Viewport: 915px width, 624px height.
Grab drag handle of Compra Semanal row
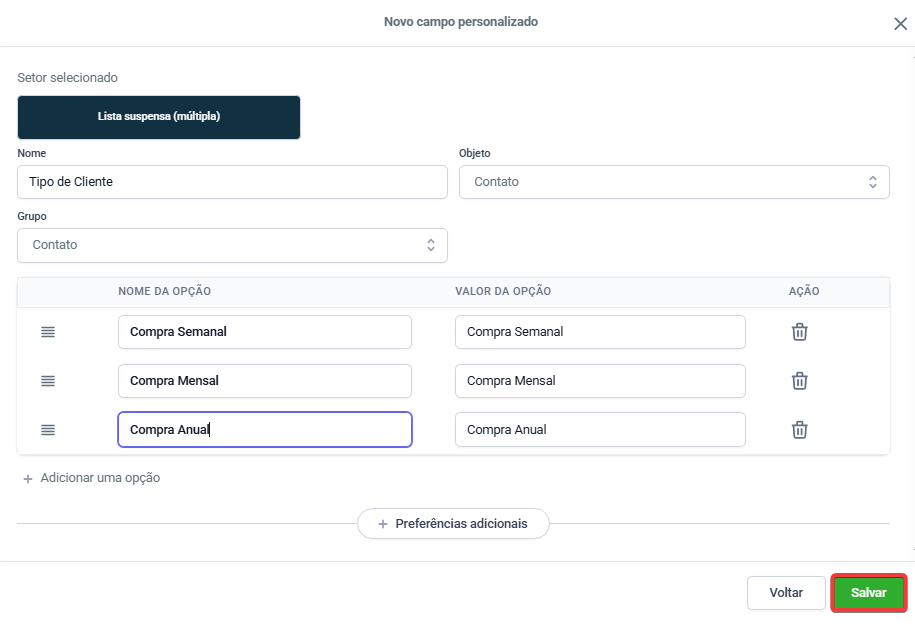[x=48, y=332]
